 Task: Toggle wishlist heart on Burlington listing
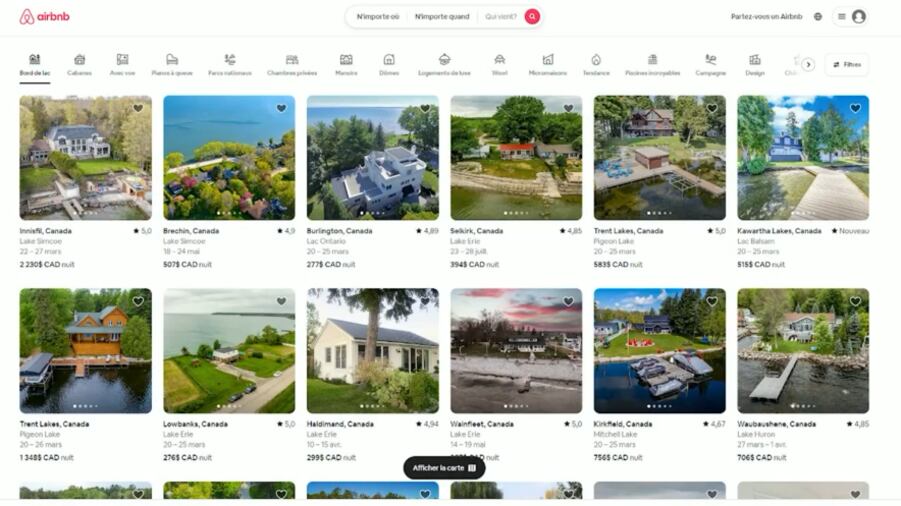pyautogui.click(x=425, y=108)
